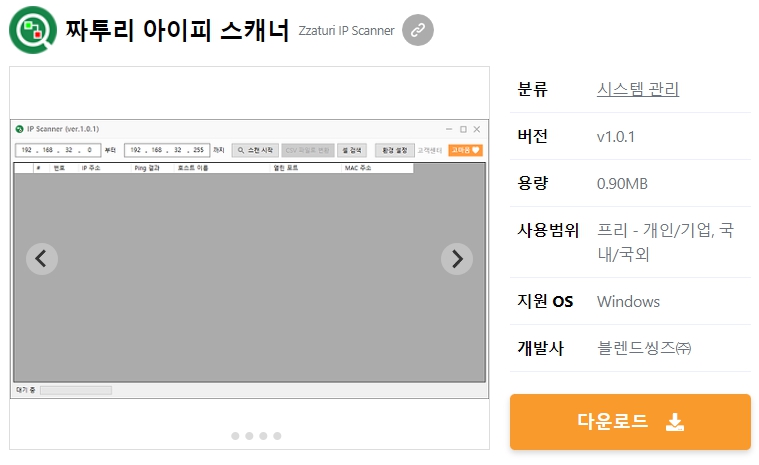This screenshot has width=759, height=465.
Task: Go to previous screenshot with left arrow
Action: tap(42, 259)
